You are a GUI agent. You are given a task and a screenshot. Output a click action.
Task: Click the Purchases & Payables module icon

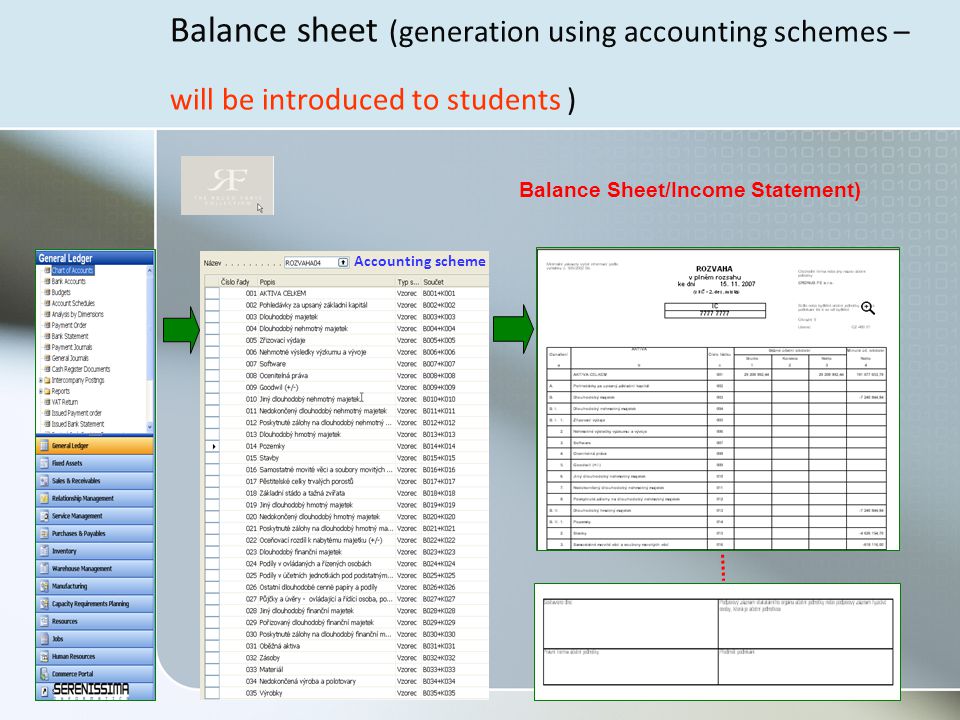tap(44, 534)
